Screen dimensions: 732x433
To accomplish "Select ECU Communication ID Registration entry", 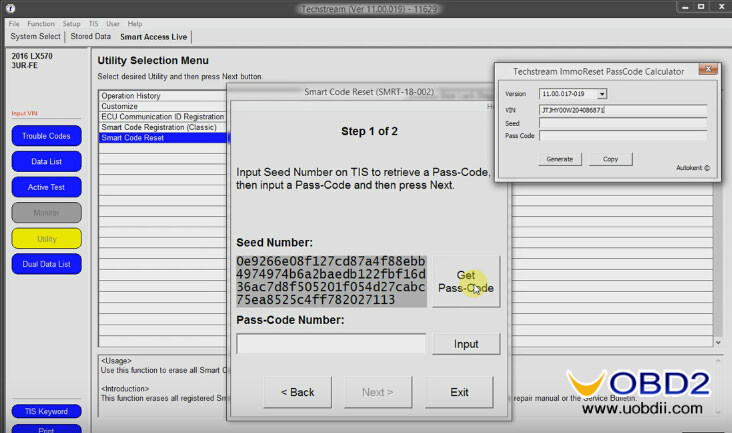I will point(162,117).
